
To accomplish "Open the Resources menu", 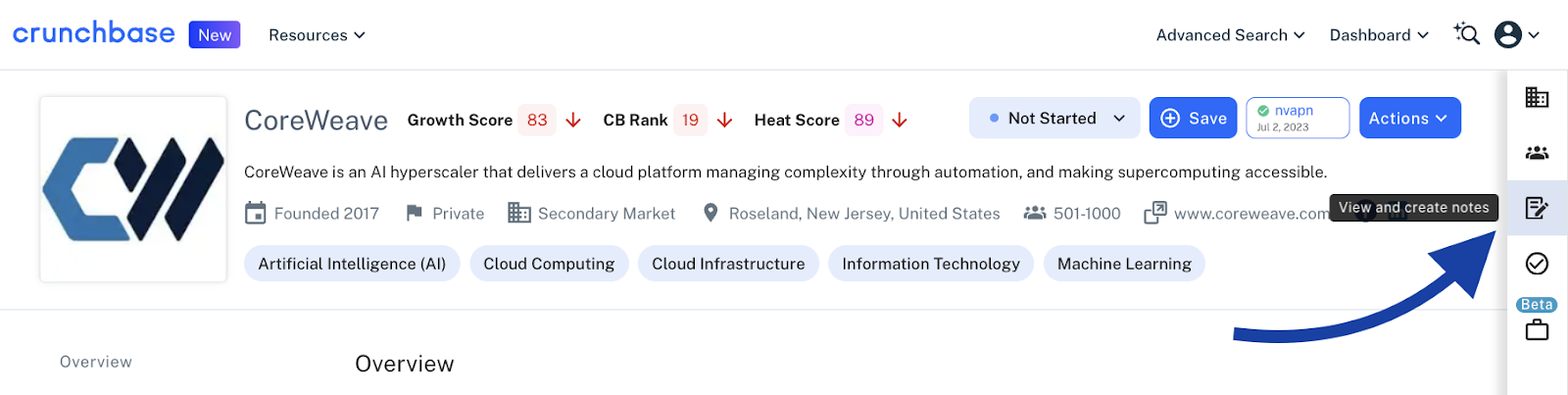I will click(317, 35).
